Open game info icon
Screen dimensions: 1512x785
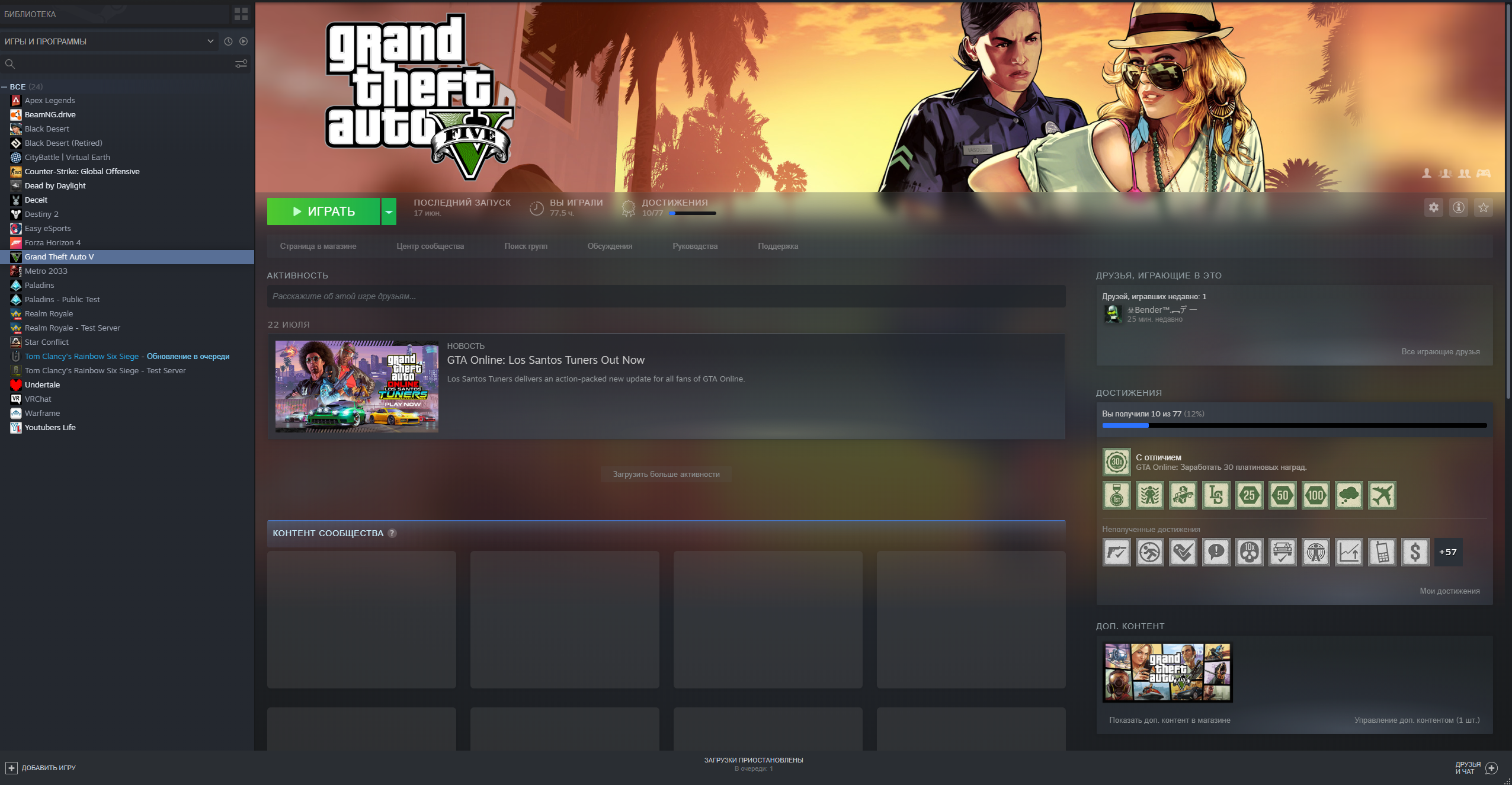point(1459,207)
